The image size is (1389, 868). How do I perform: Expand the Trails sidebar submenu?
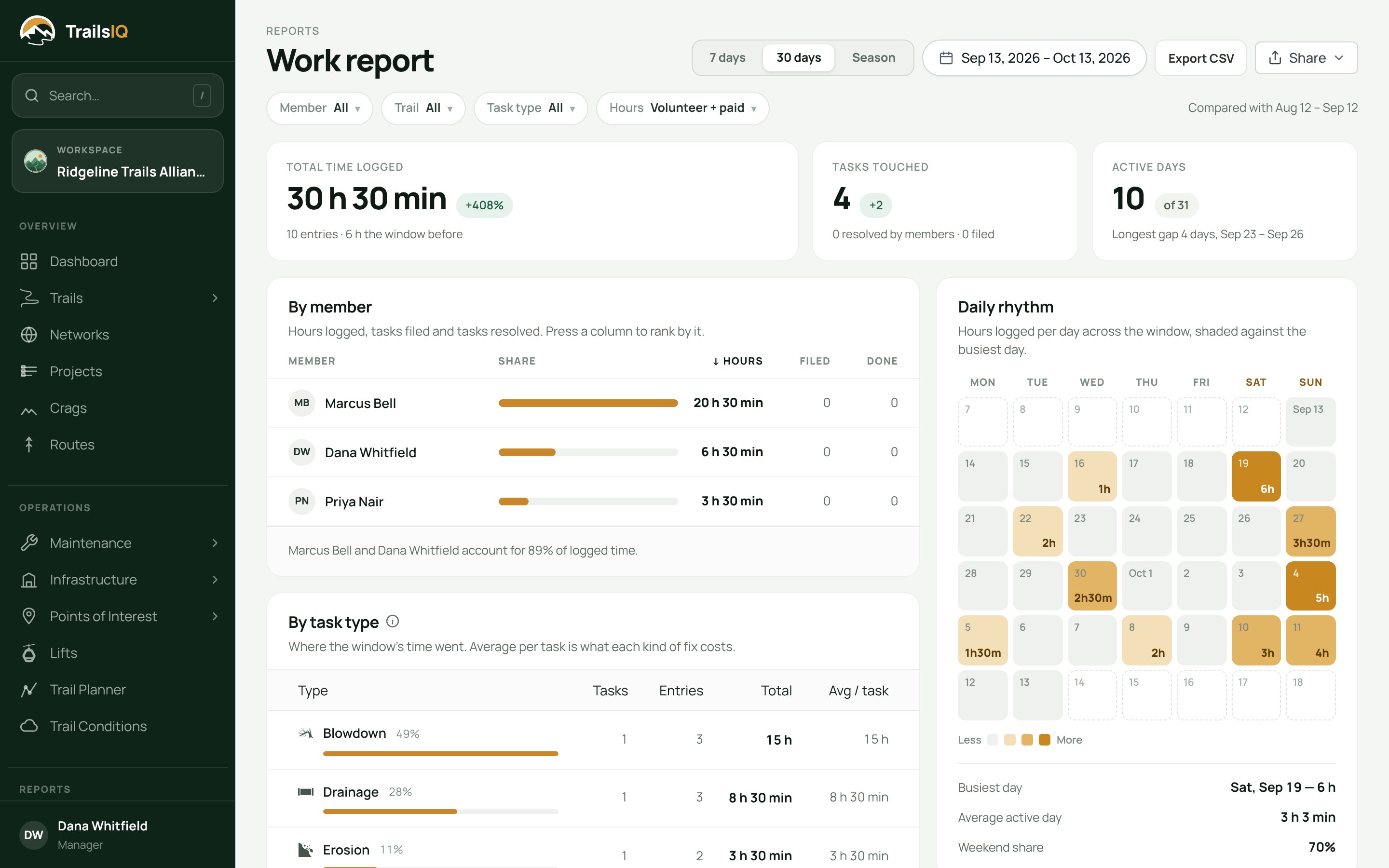coord(215,298)
